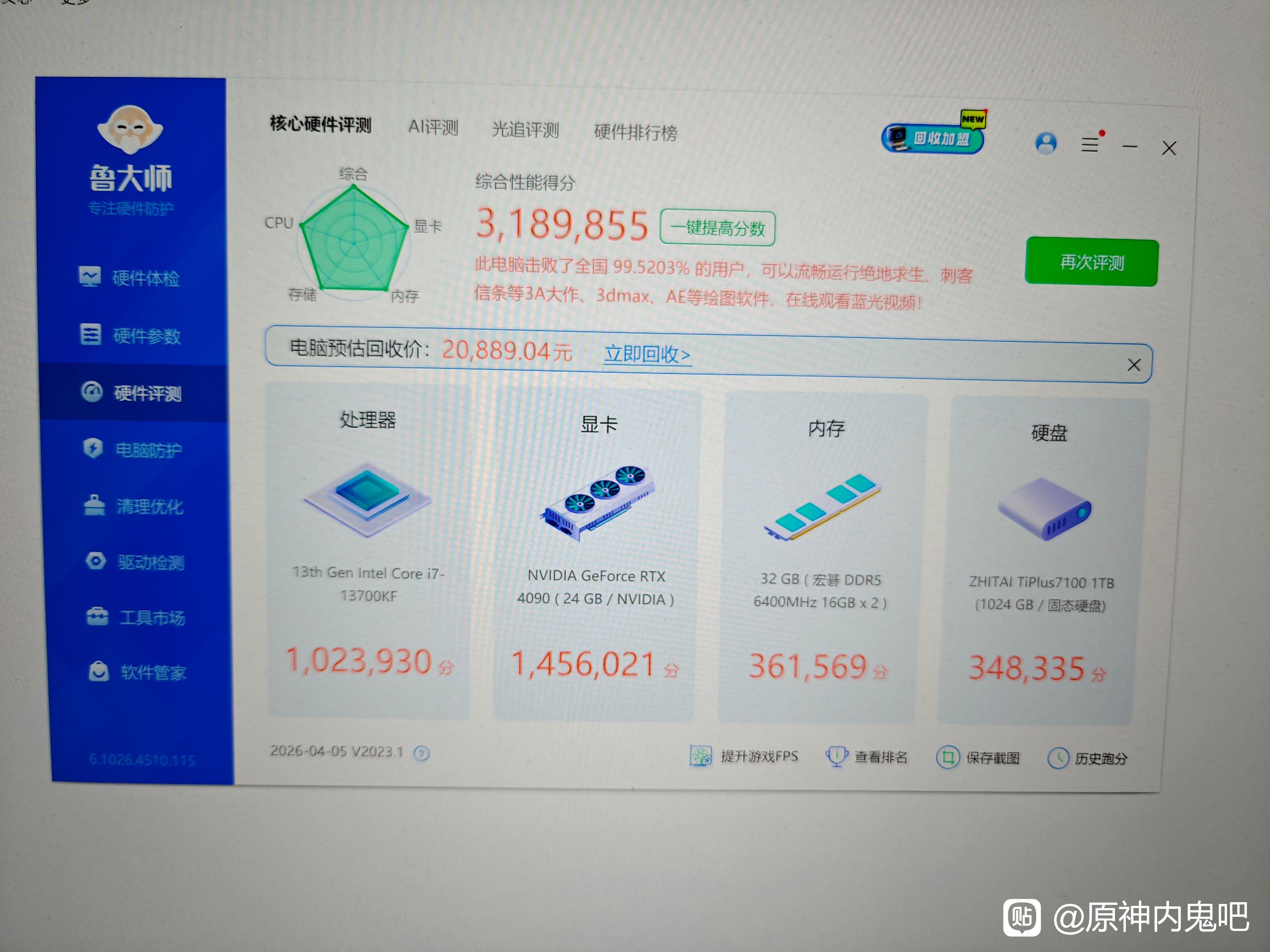Click the user account avatar icon
The width and height of the screenshot is (1270, 952).
1046,143
